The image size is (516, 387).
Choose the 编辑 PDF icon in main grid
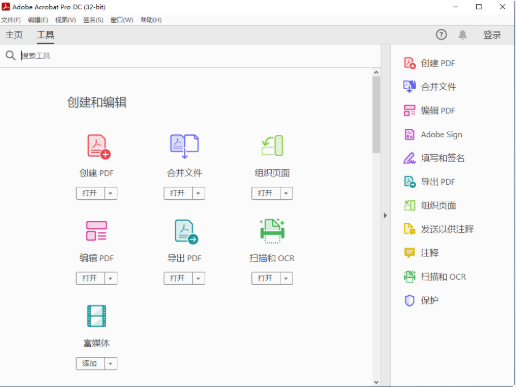pos(96,231)
